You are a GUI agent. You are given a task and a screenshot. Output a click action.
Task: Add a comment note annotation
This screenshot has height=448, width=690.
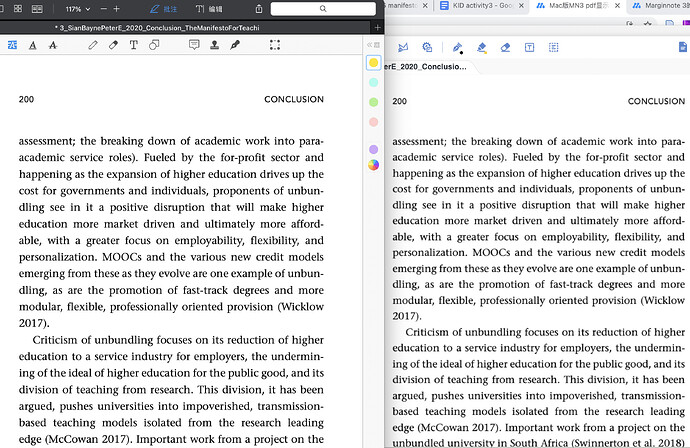tap(194, 45)
